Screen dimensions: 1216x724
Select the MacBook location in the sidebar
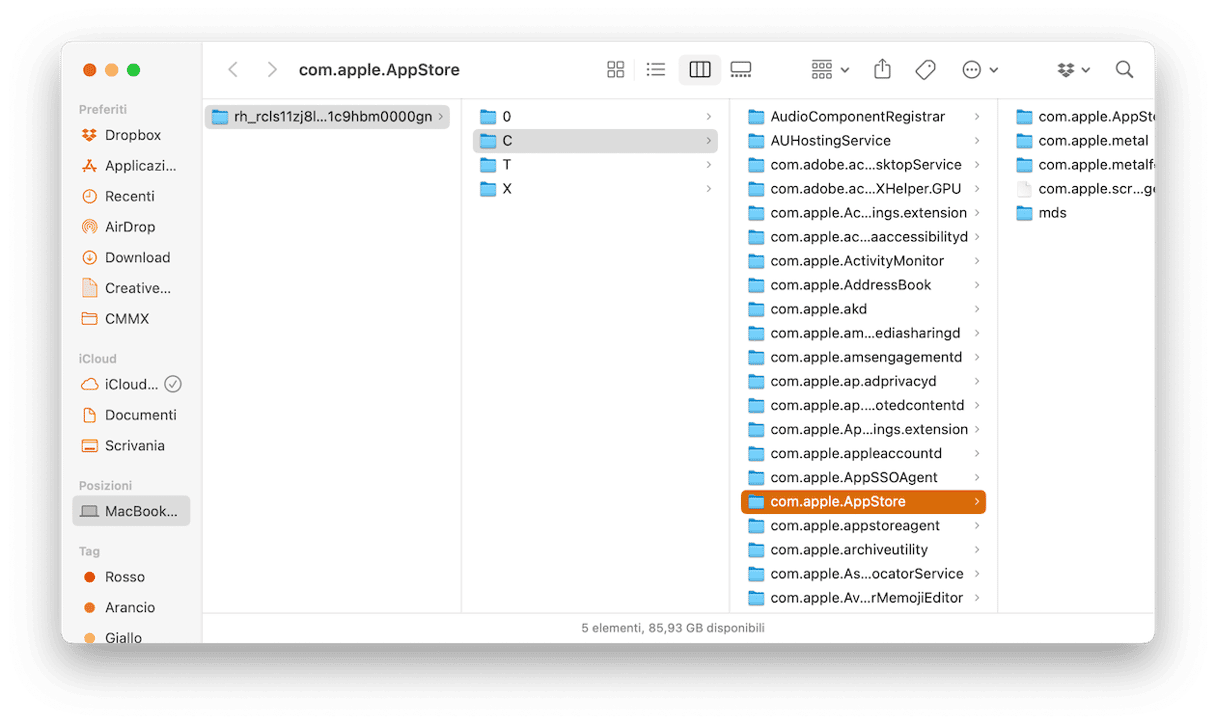tap(131, 511)
